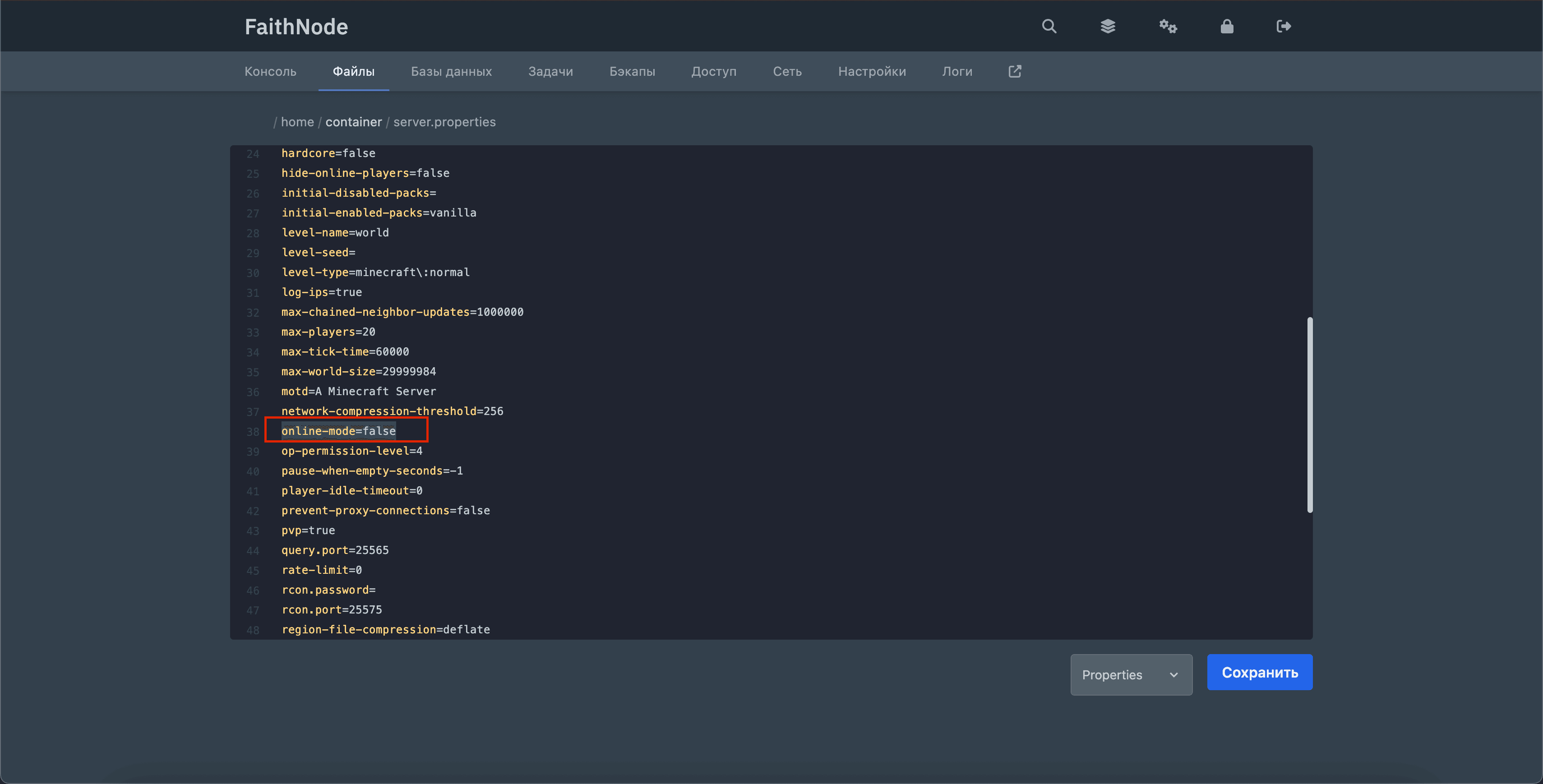1543x784 pixels.
Task: Click the sign-out arrow icon
Action: [x=1283, y=26]
